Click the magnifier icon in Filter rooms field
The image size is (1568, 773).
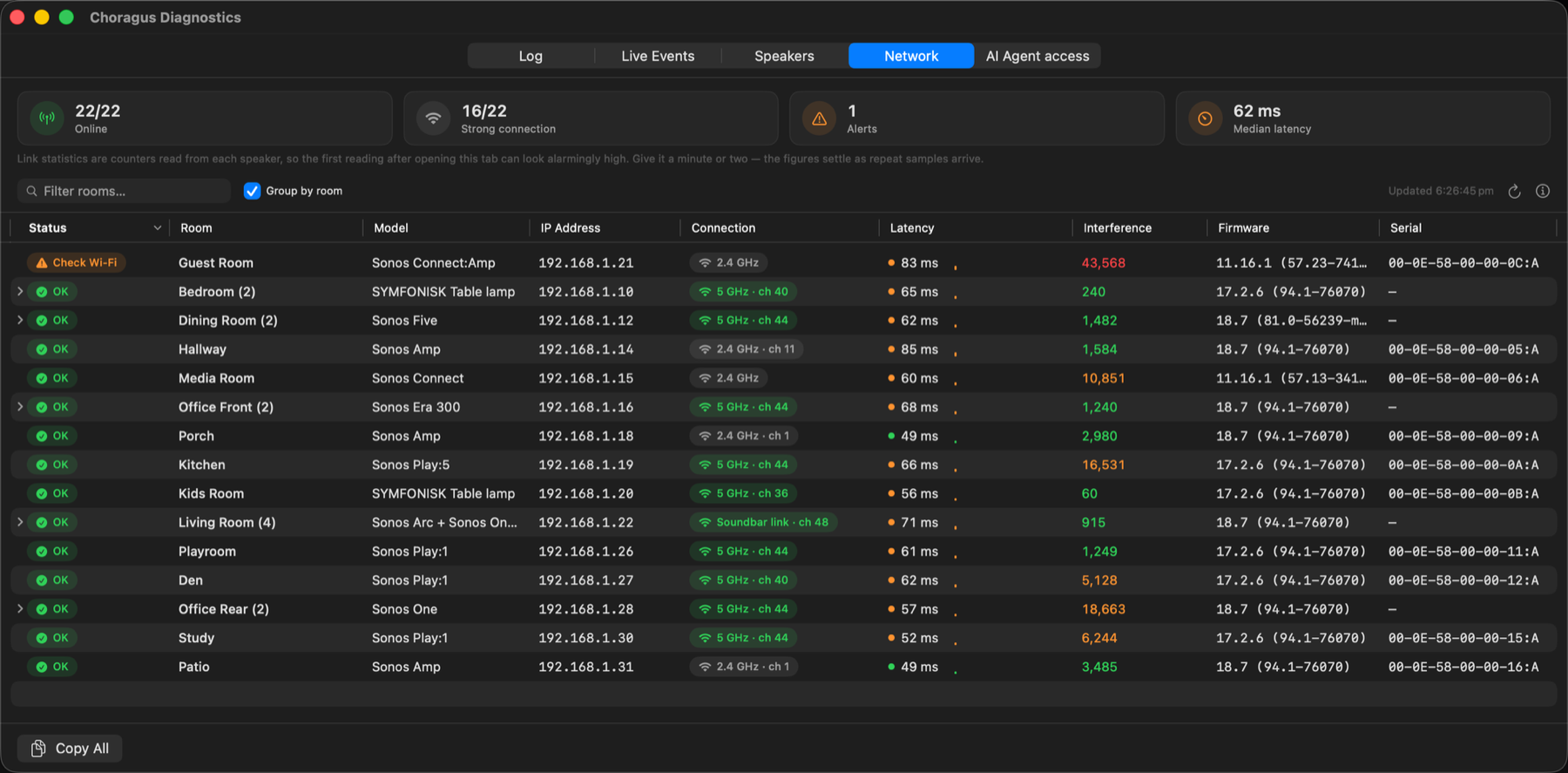(32, 191)
